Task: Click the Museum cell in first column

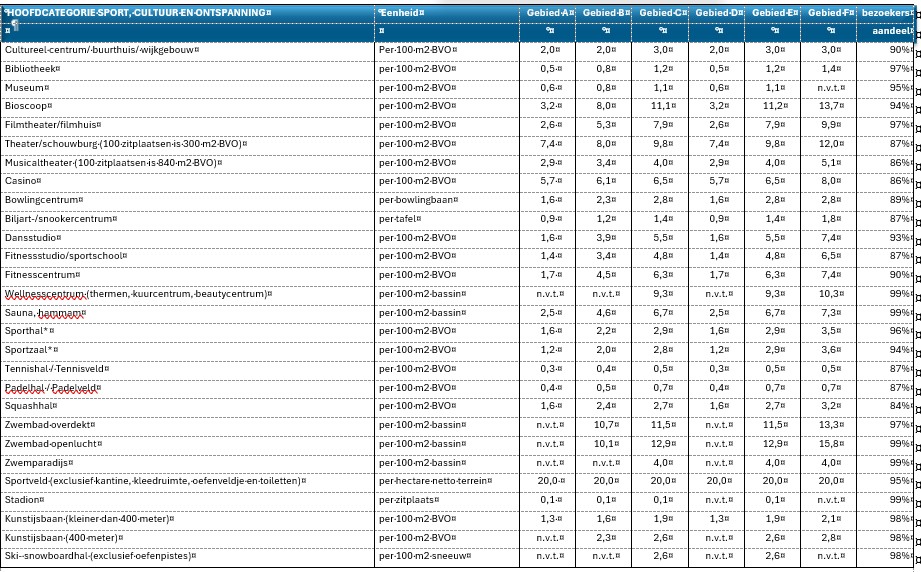Action: pos(28,87)
